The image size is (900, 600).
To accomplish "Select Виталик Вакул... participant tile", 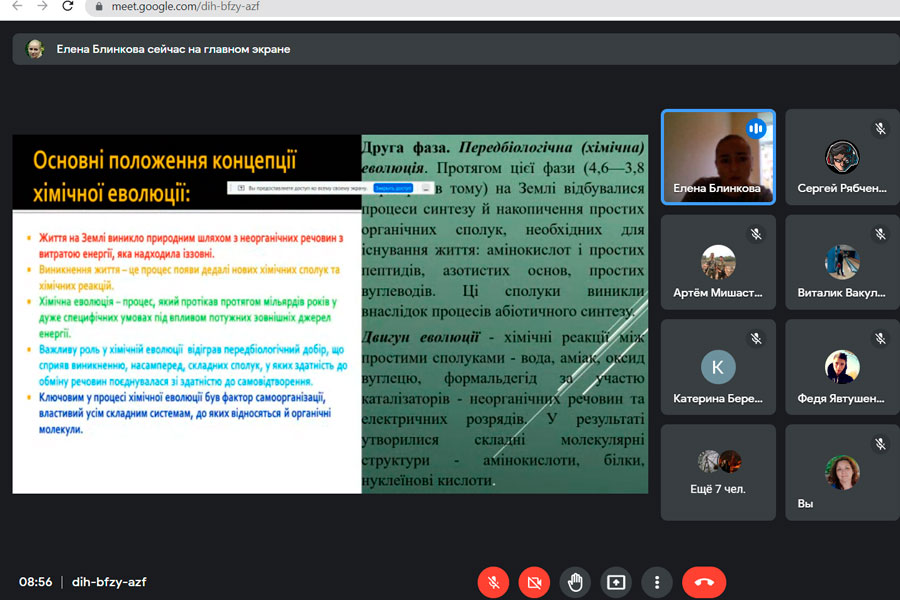I will click(842, 262).
